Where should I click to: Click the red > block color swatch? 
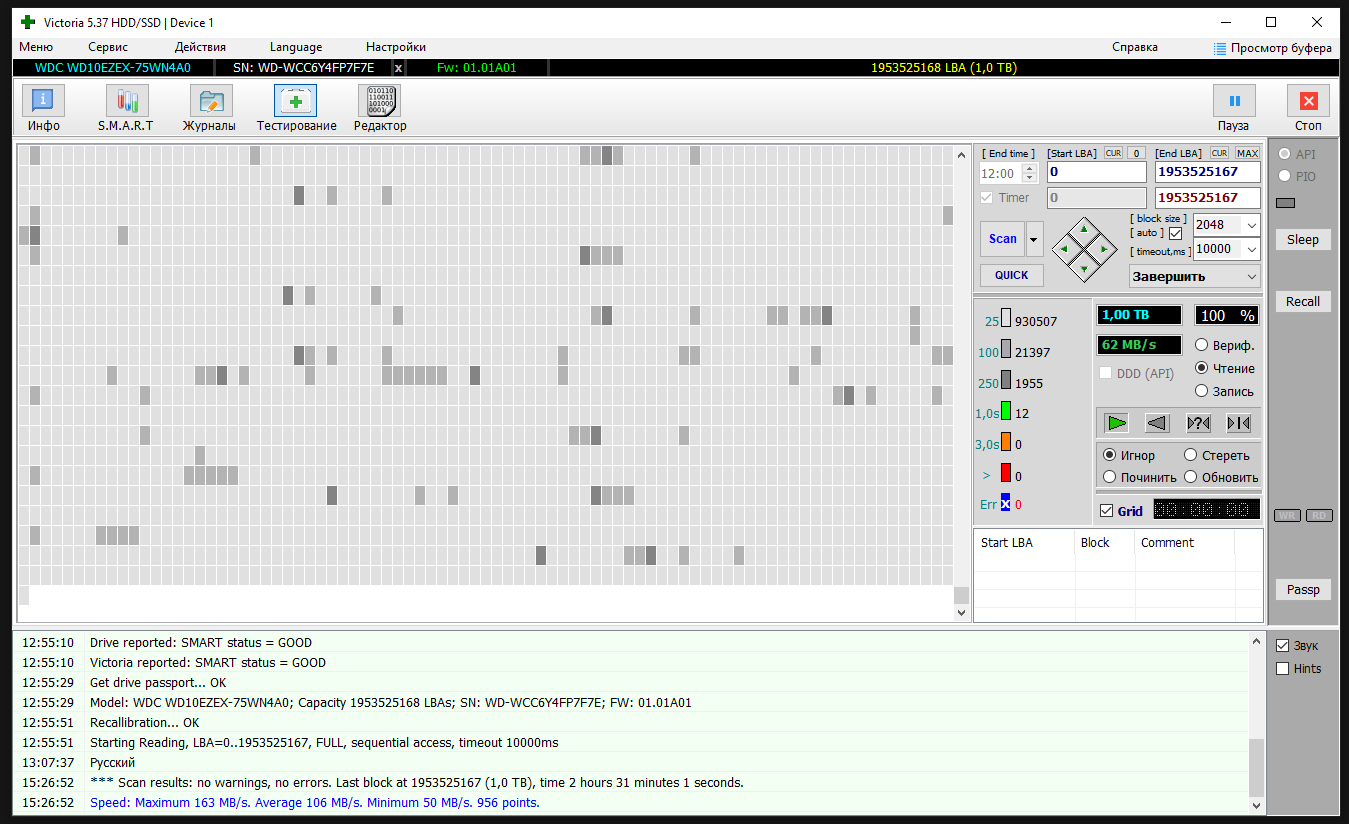pyautogui.click(x=1006, y=474)
